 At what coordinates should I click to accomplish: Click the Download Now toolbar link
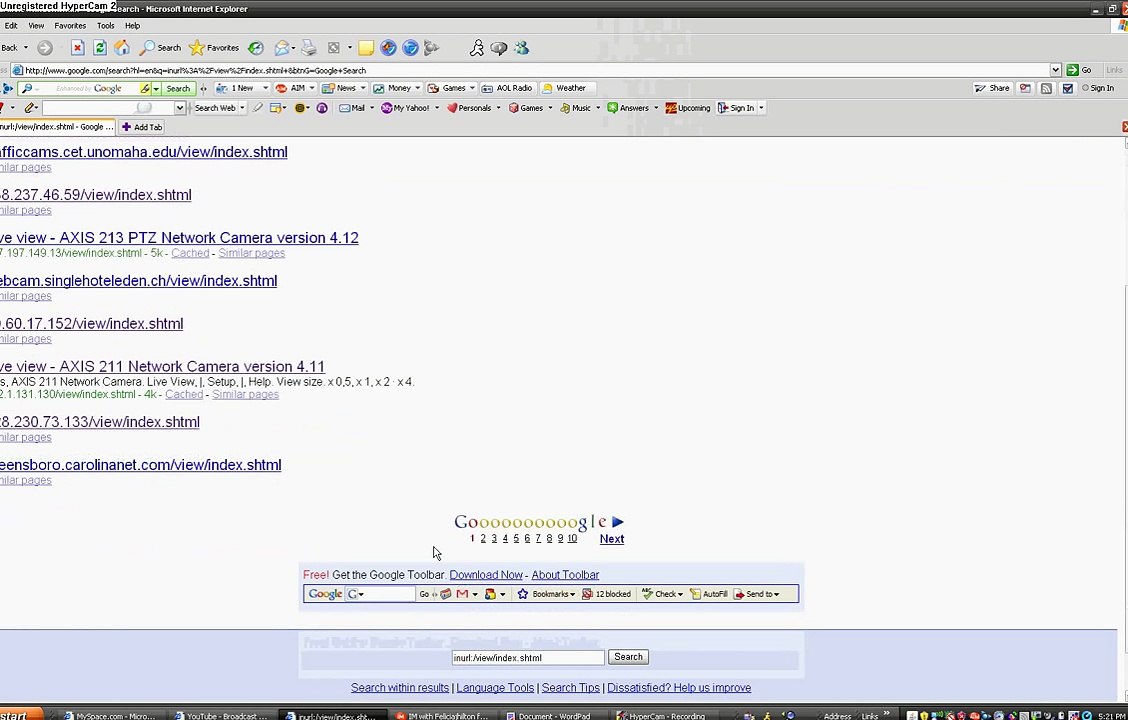[x=486, y=575]
